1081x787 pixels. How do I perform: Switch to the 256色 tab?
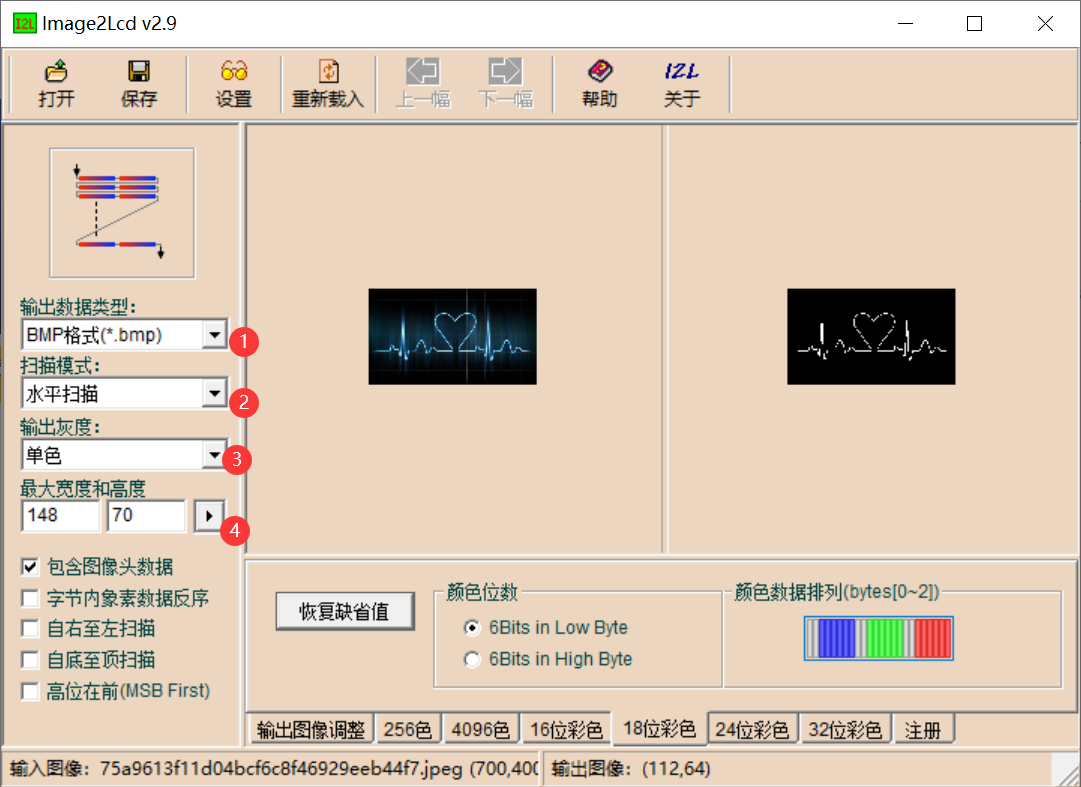click(x=407, y=729)
